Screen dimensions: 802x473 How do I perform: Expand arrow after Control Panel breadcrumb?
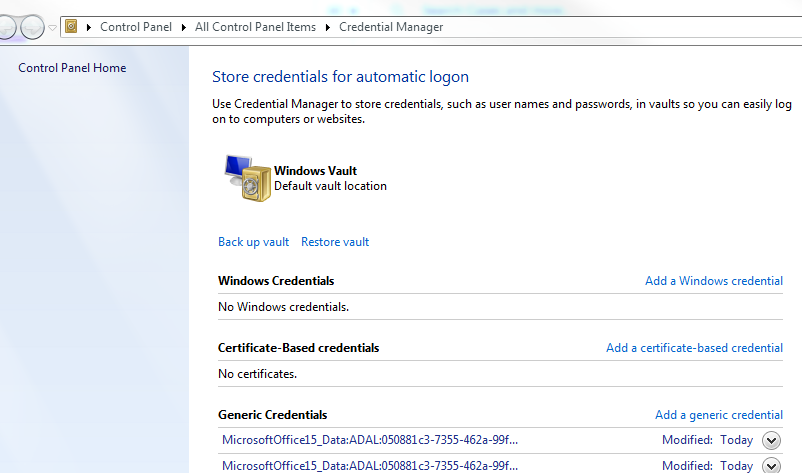[x=183, y=27]
